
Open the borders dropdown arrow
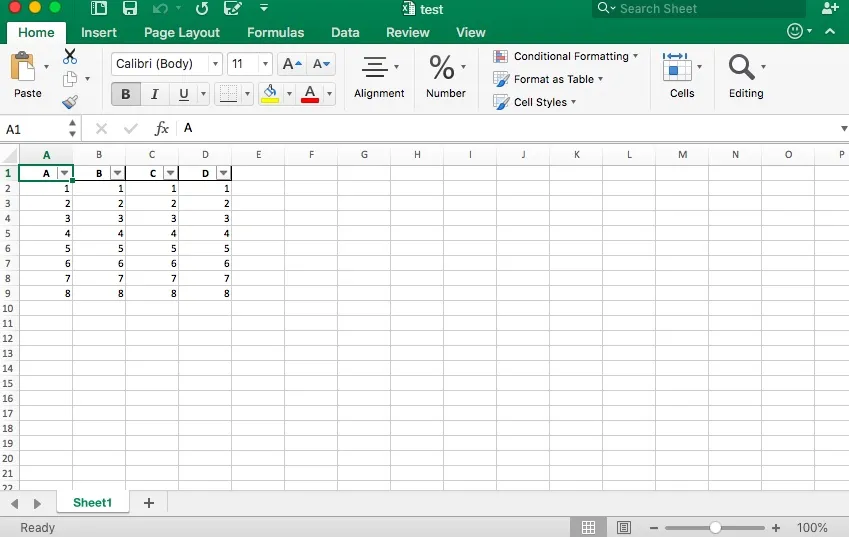point(247,94)
